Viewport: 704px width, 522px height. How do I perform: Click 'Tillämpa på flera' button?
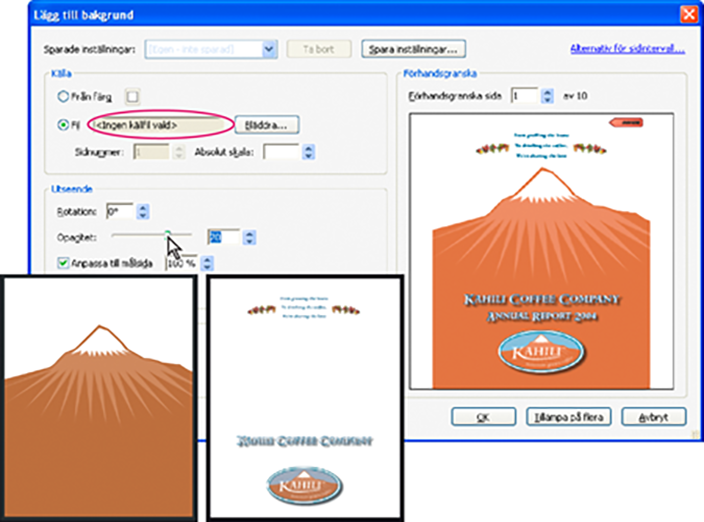(x=568, y=417)
